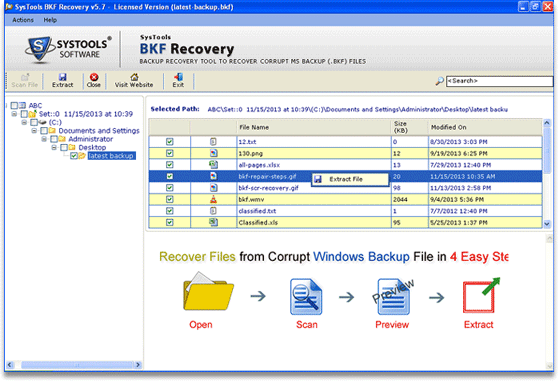Click the Scan document illustration
The image size is (558, 381).
click(x=306, y=296)
